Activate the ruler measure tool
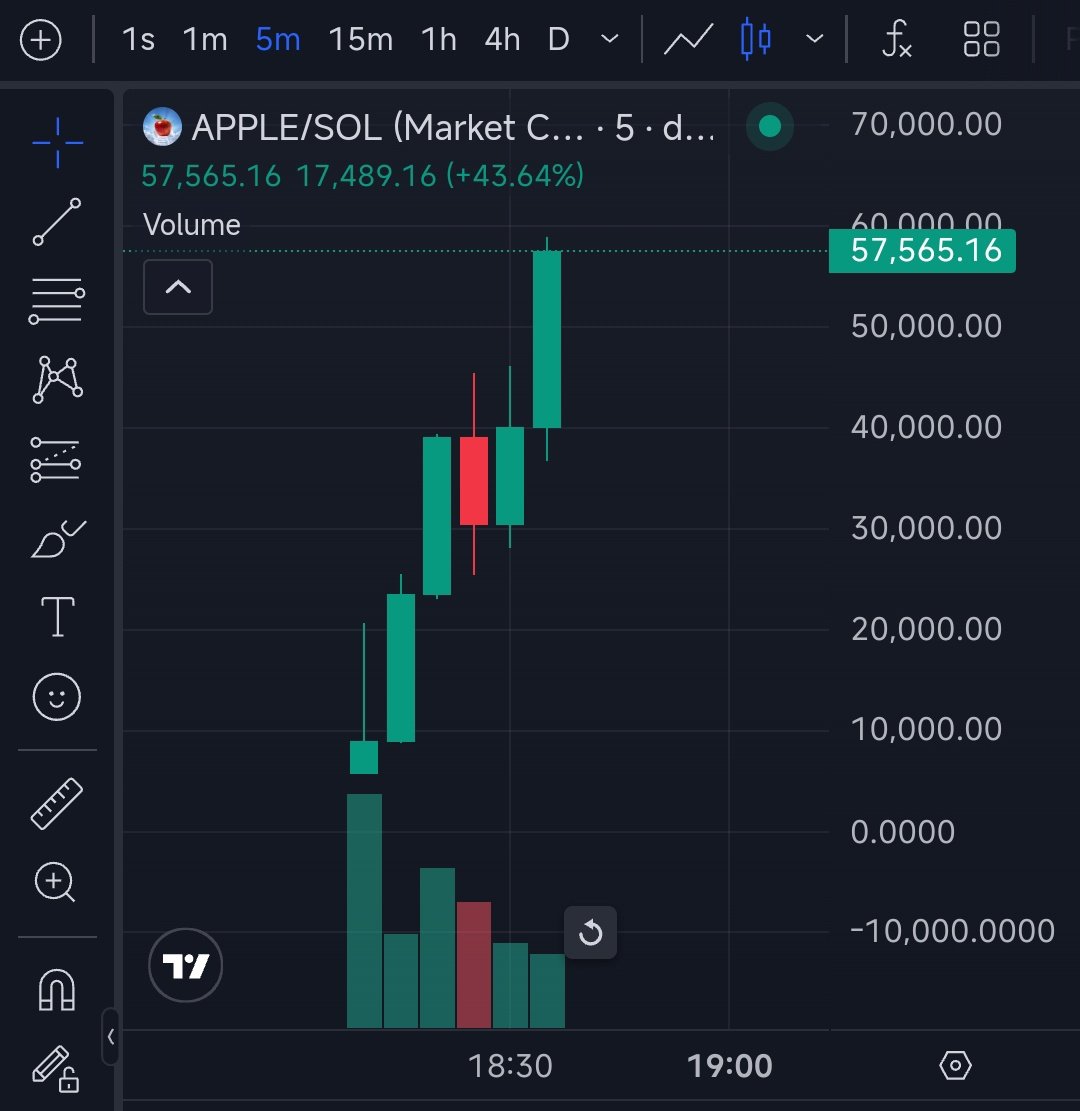Screen dimensions: 1080x1111 [x=57, y=803]
